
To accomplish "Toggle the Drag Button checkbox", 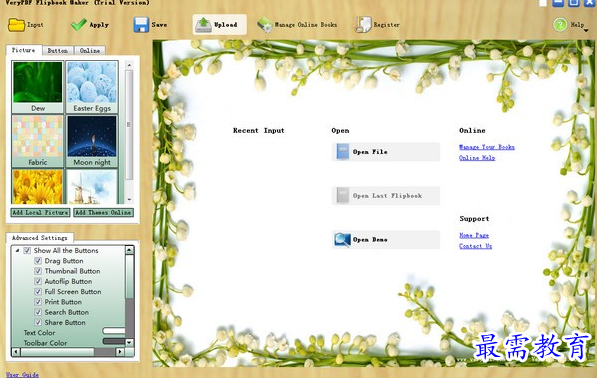I will [x=38, y=261].
